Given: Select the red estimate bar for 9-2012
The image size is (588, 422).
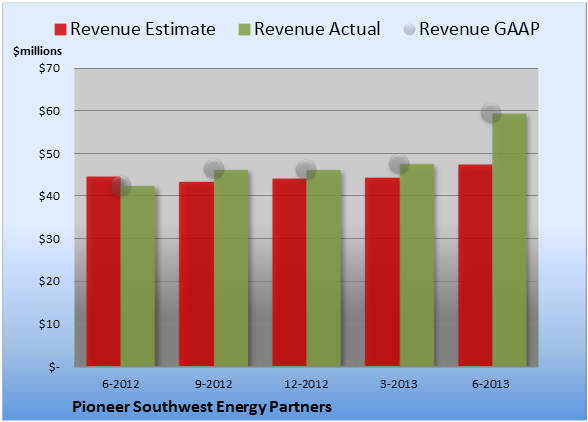Looking at the screenshot, I should [x=196, y=274].
